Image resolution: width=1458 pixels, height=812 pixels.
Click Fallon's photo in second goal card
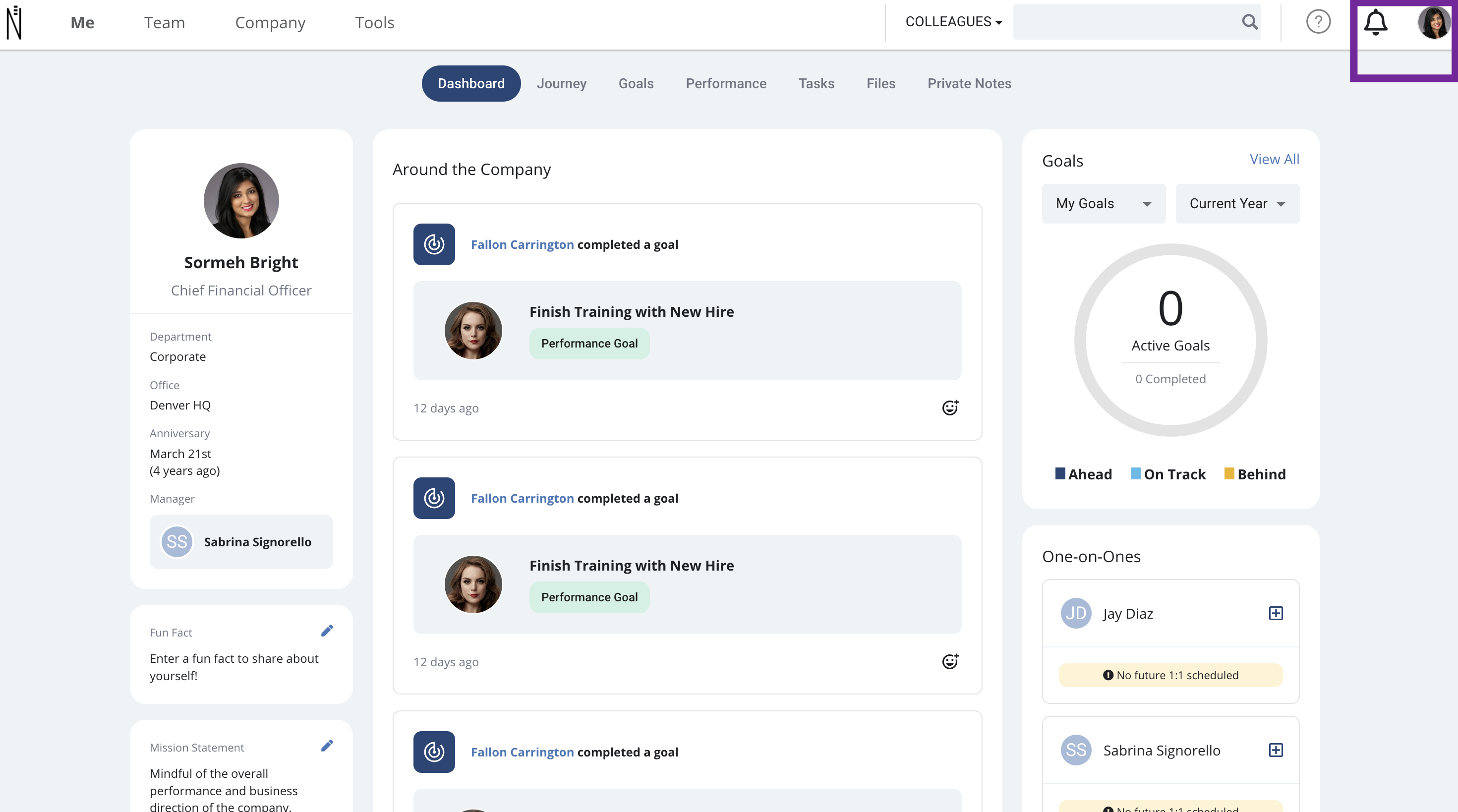point(473,584)
